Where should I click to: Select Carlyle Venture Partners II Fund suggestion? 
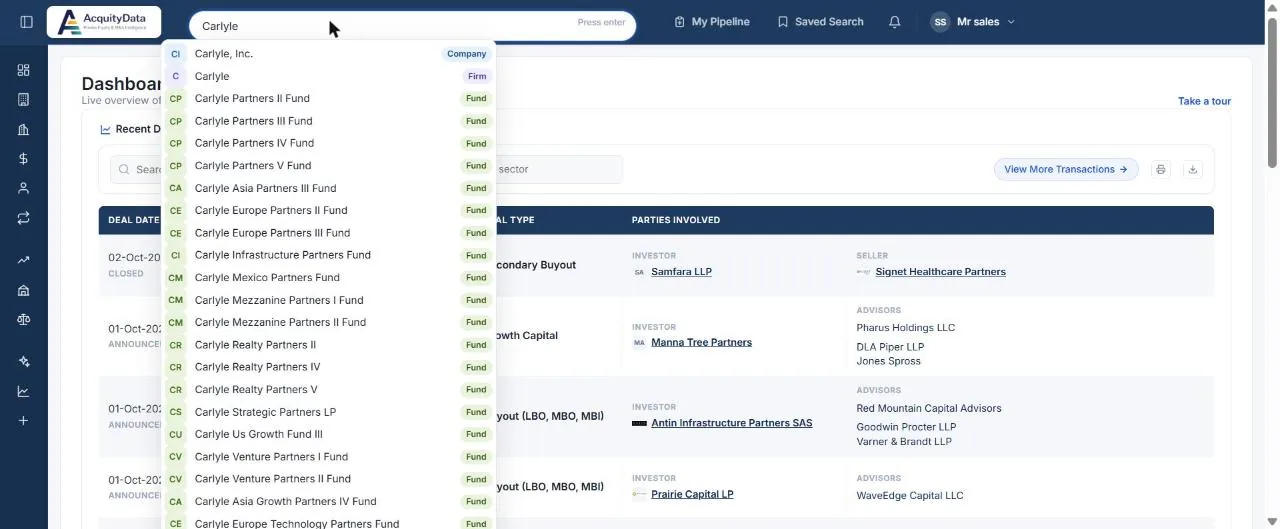click(x=328, y=479)
